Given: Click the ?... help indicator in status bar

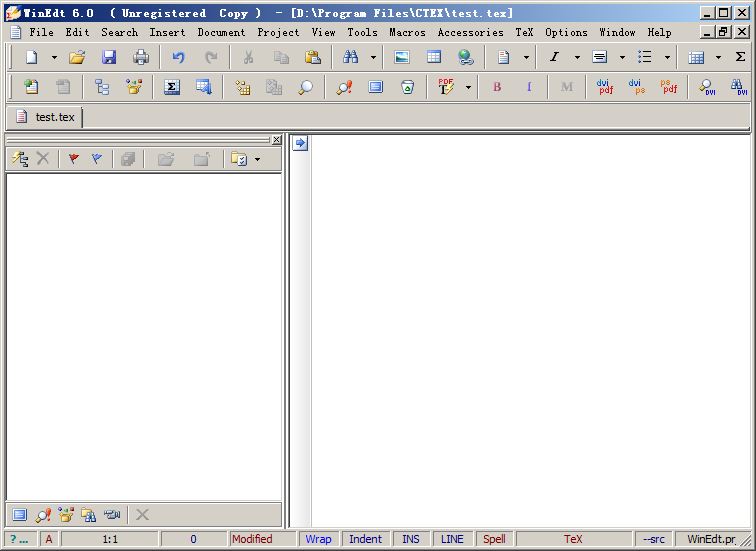Looking at the screenshot, I should pos(19,539).
